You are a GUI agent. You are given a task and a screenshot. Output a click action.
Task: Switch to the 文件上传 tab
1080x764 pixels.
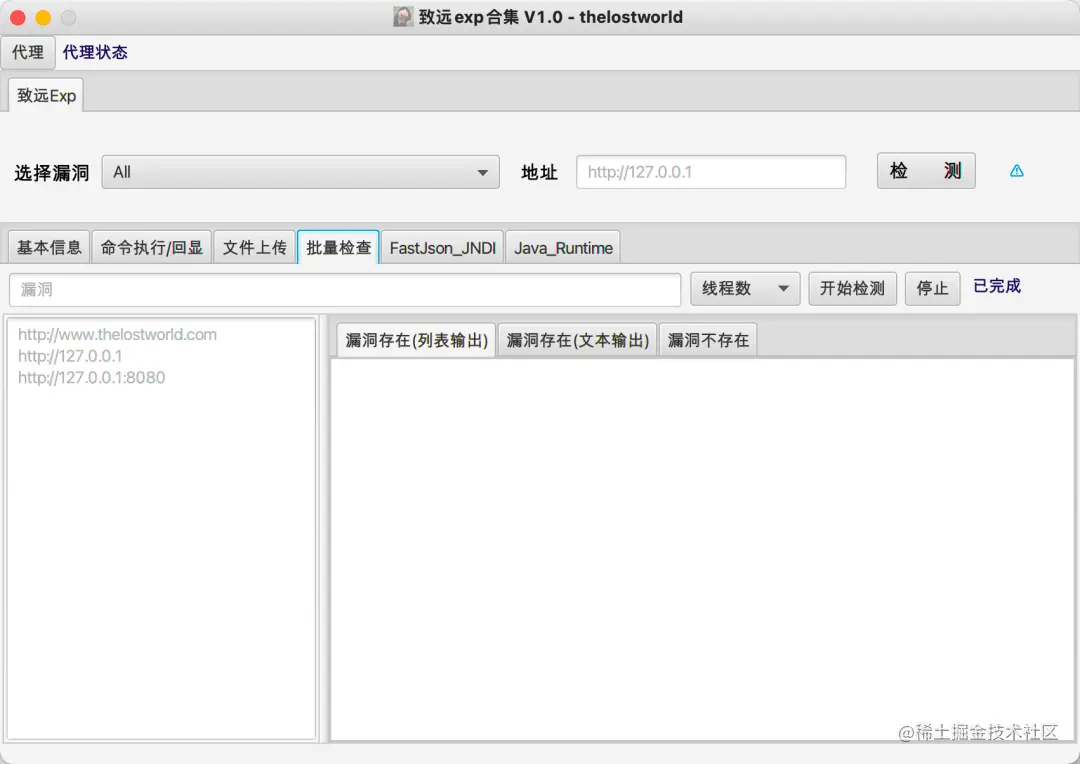254,247
